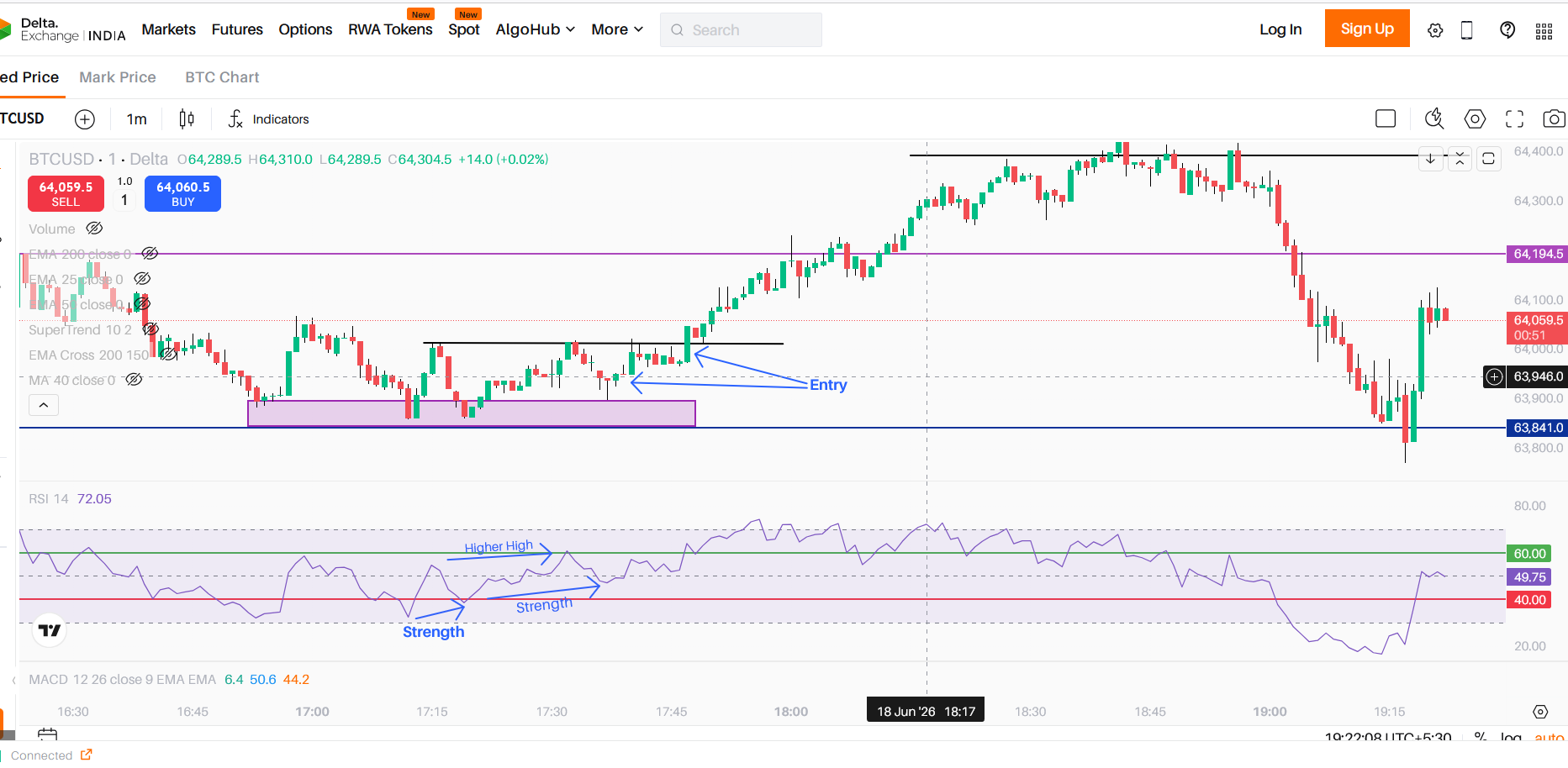Click the 18 Jun '26 18:17 time marker

926,712
